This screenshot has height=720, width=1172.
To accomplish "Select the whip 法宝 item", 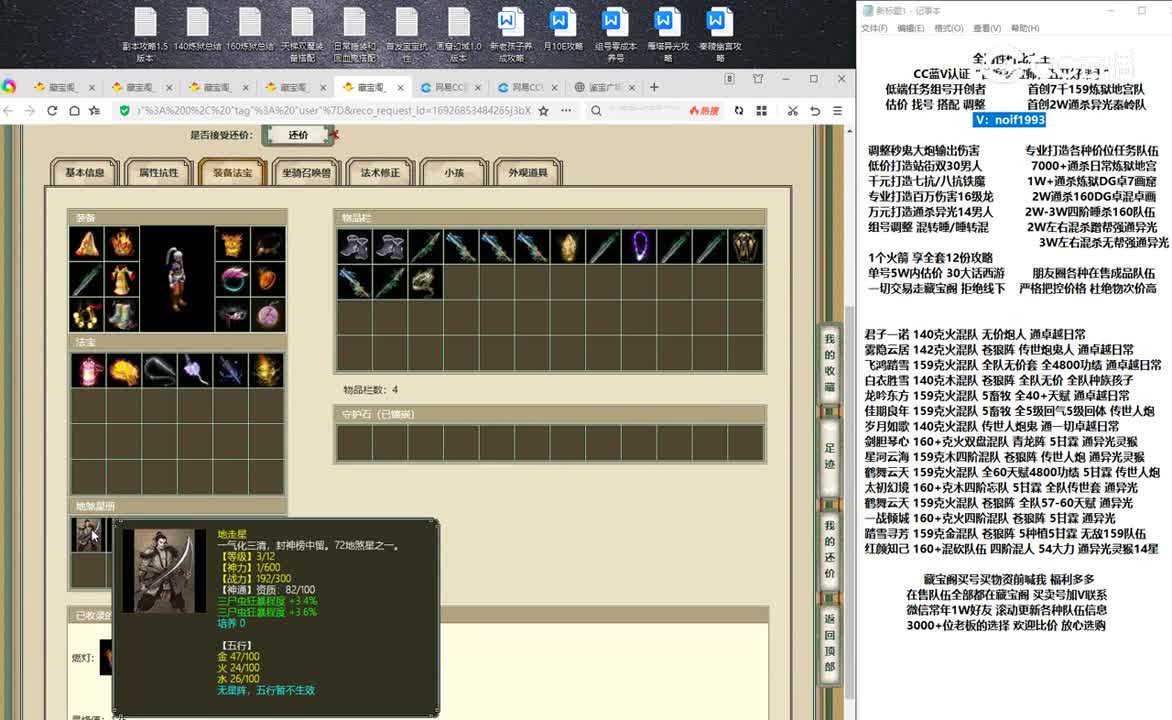I will click(x=159, y=370).
